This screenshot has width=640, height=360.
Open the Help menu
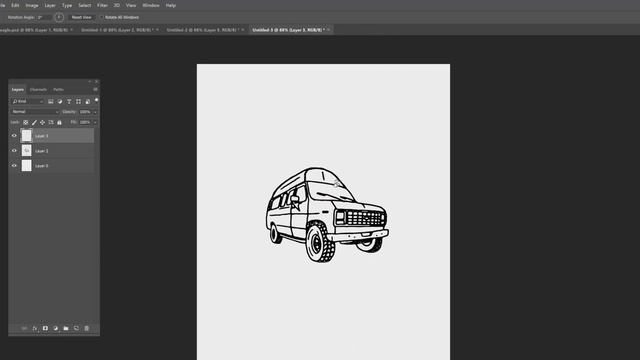coord(171,5)
